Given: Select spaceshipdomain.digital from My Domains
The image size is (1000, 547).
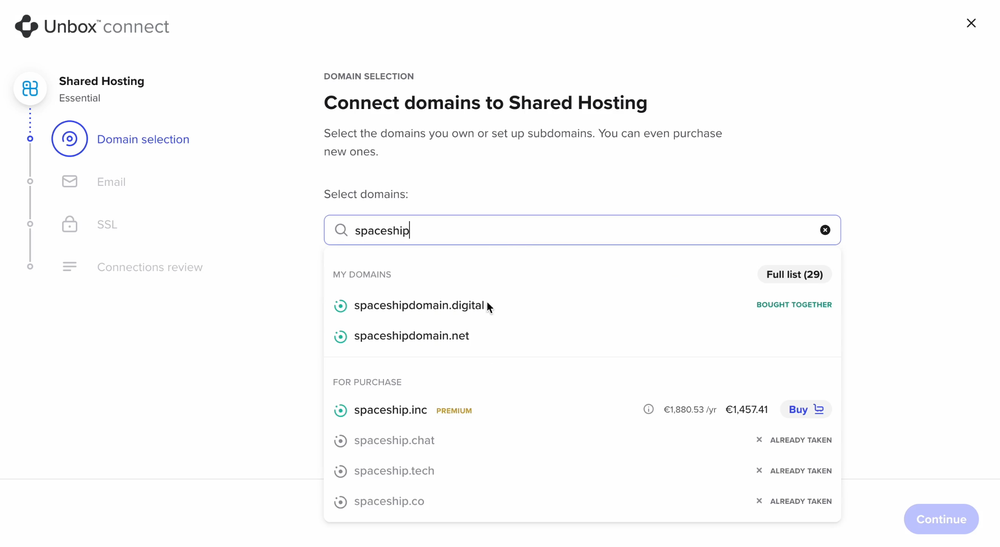Looking at the screenshot, I should tap(419, 305).
